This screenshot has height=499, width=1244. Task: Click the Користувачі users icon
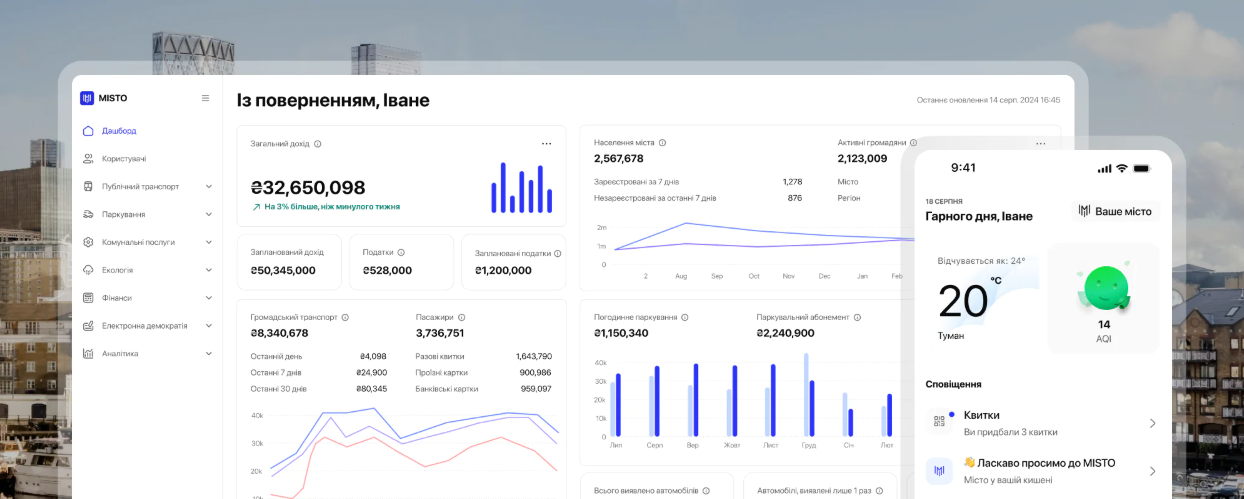[88, 159]
